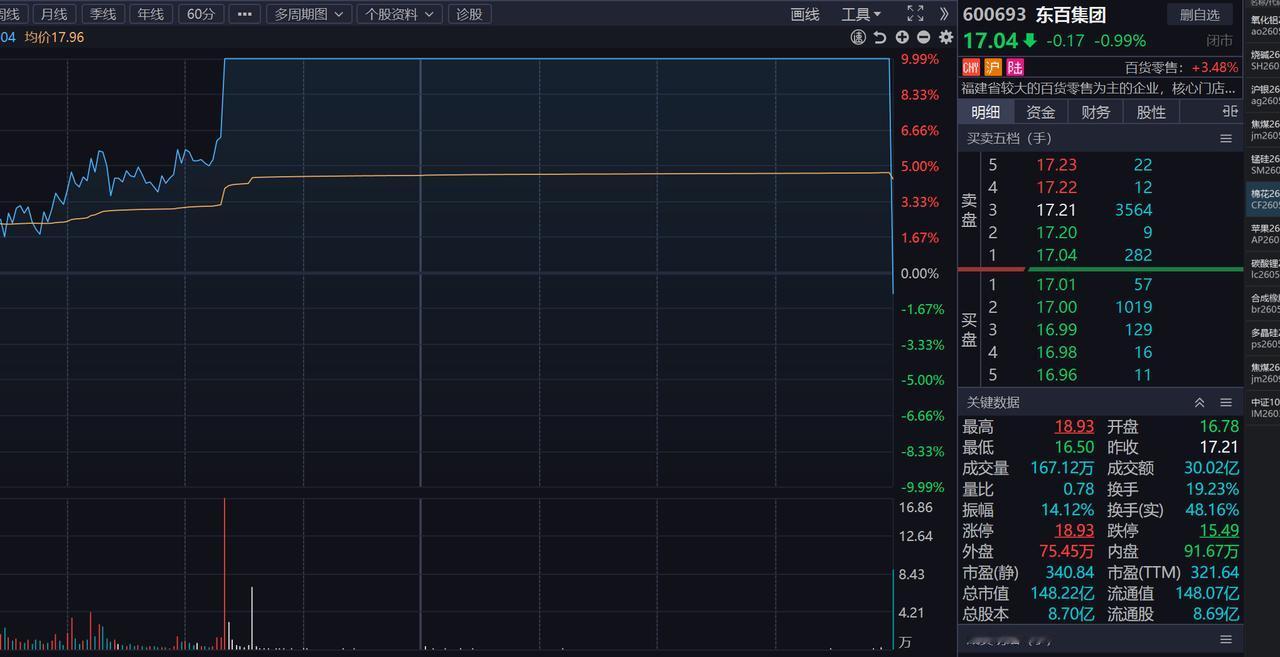Click the 涨停 limit-up price 18.93
Screen dimensions: 1280x657
tap(1074, 531)
